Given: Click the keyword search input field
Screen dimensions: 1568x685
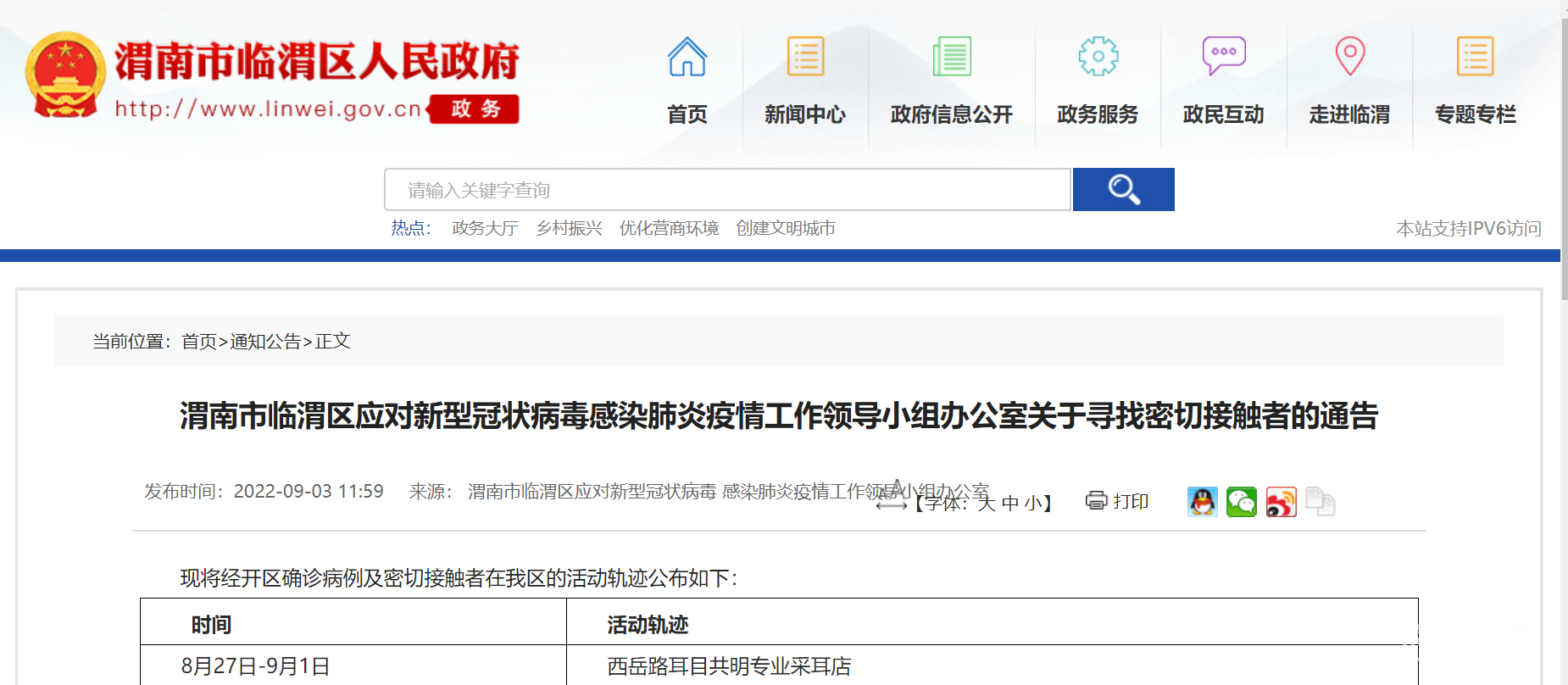Looking at the screenshot, I should point(726,190).
